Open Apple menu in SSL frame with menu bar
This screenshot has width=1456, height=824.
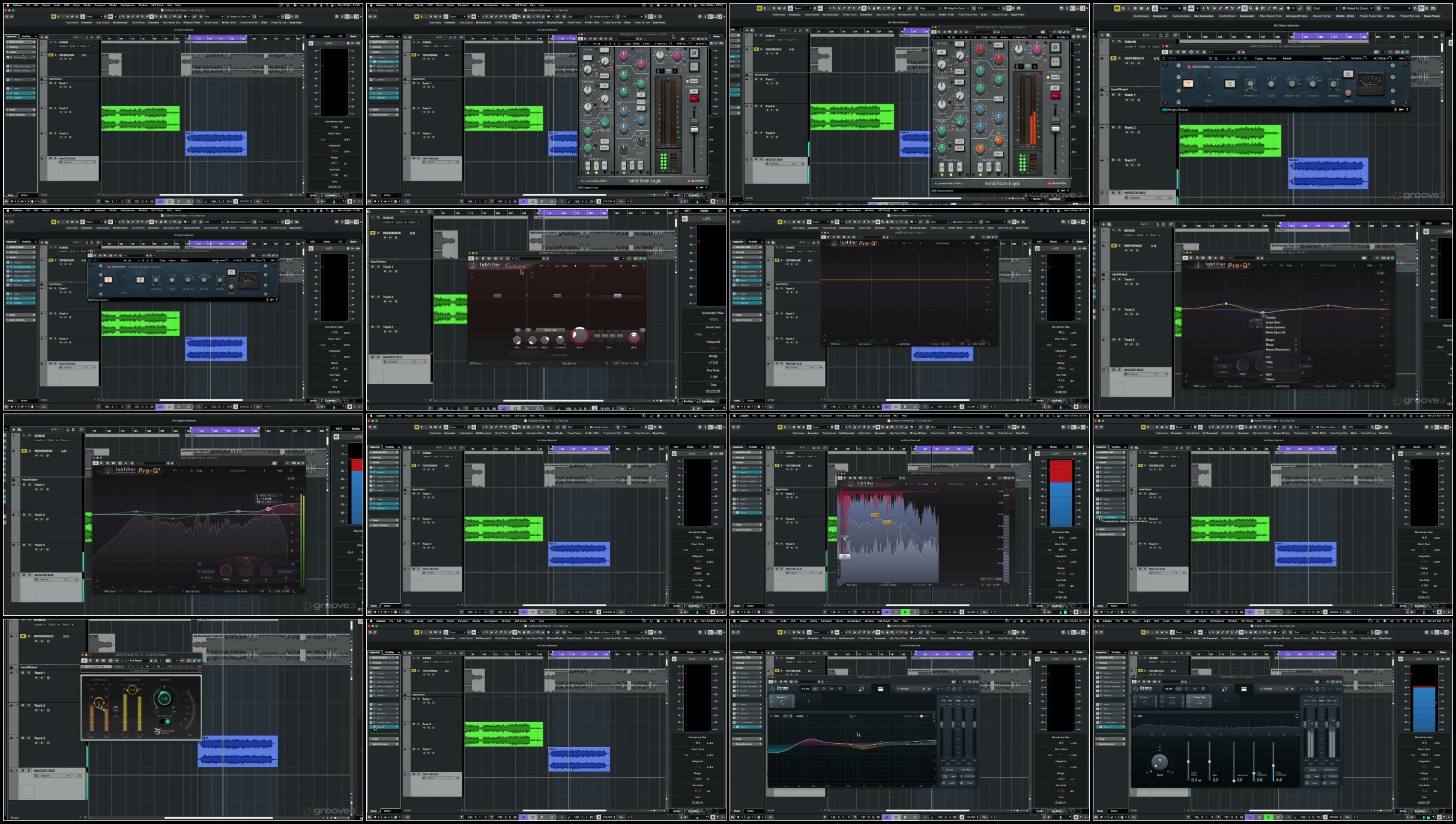(370, 5)
